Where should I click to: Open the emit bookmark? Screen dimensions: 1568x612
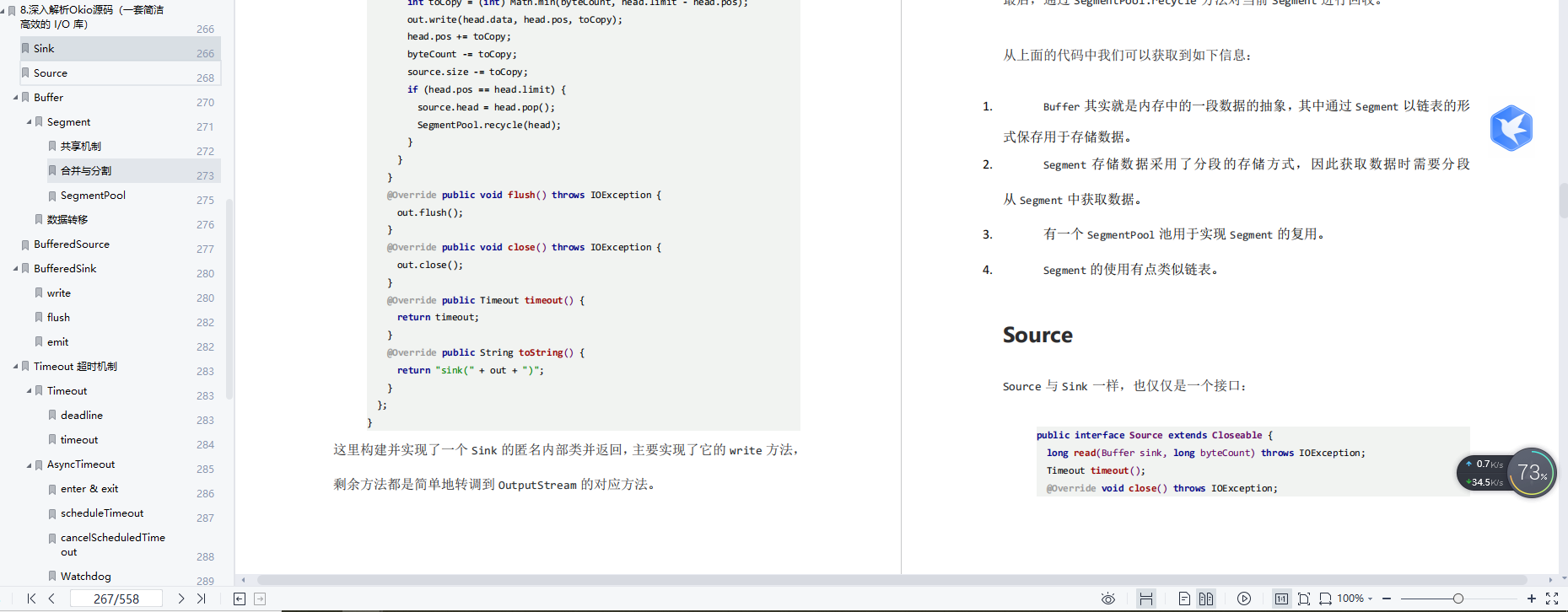[x=57, y=342]
